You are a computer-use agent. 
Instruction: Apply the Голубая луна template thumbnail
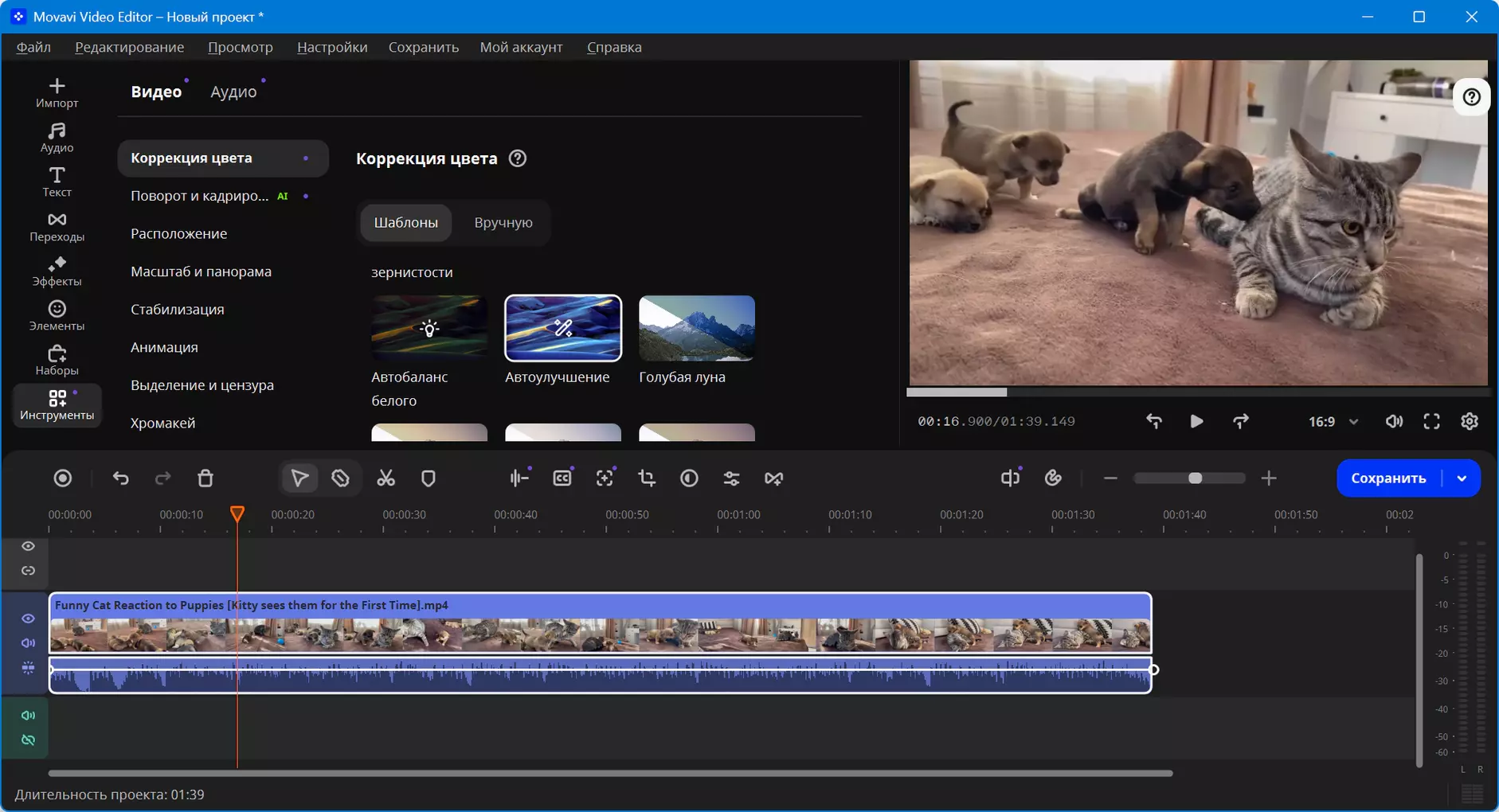697,328
